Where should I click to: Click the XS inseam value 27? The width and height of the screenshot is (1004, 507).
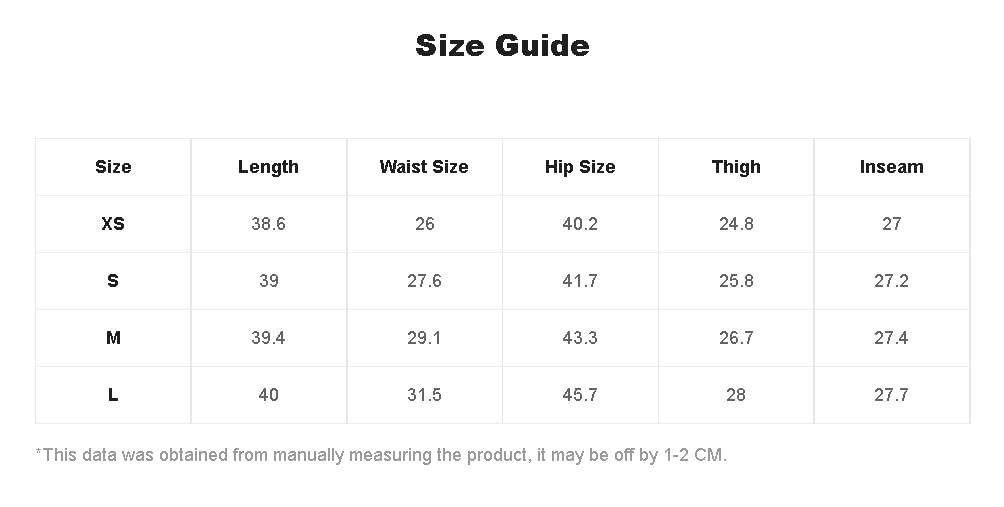click(891, 224)
